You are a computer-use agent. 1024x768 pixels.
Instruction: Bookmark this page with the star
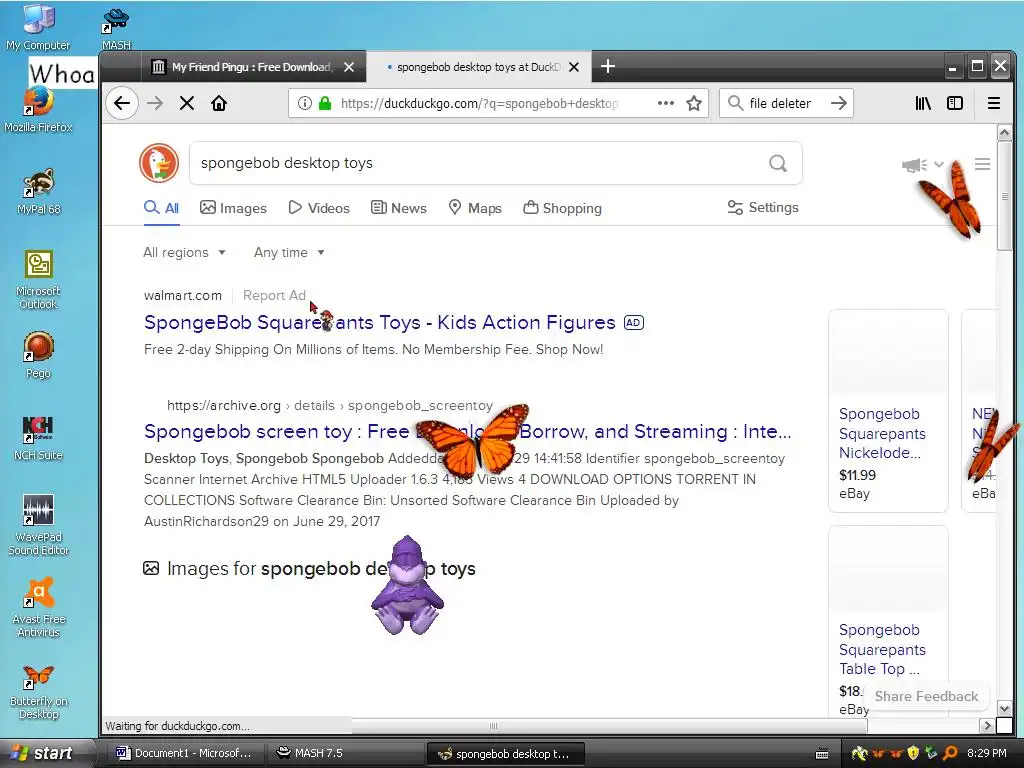pyautogui.click(x=694, y=103)
